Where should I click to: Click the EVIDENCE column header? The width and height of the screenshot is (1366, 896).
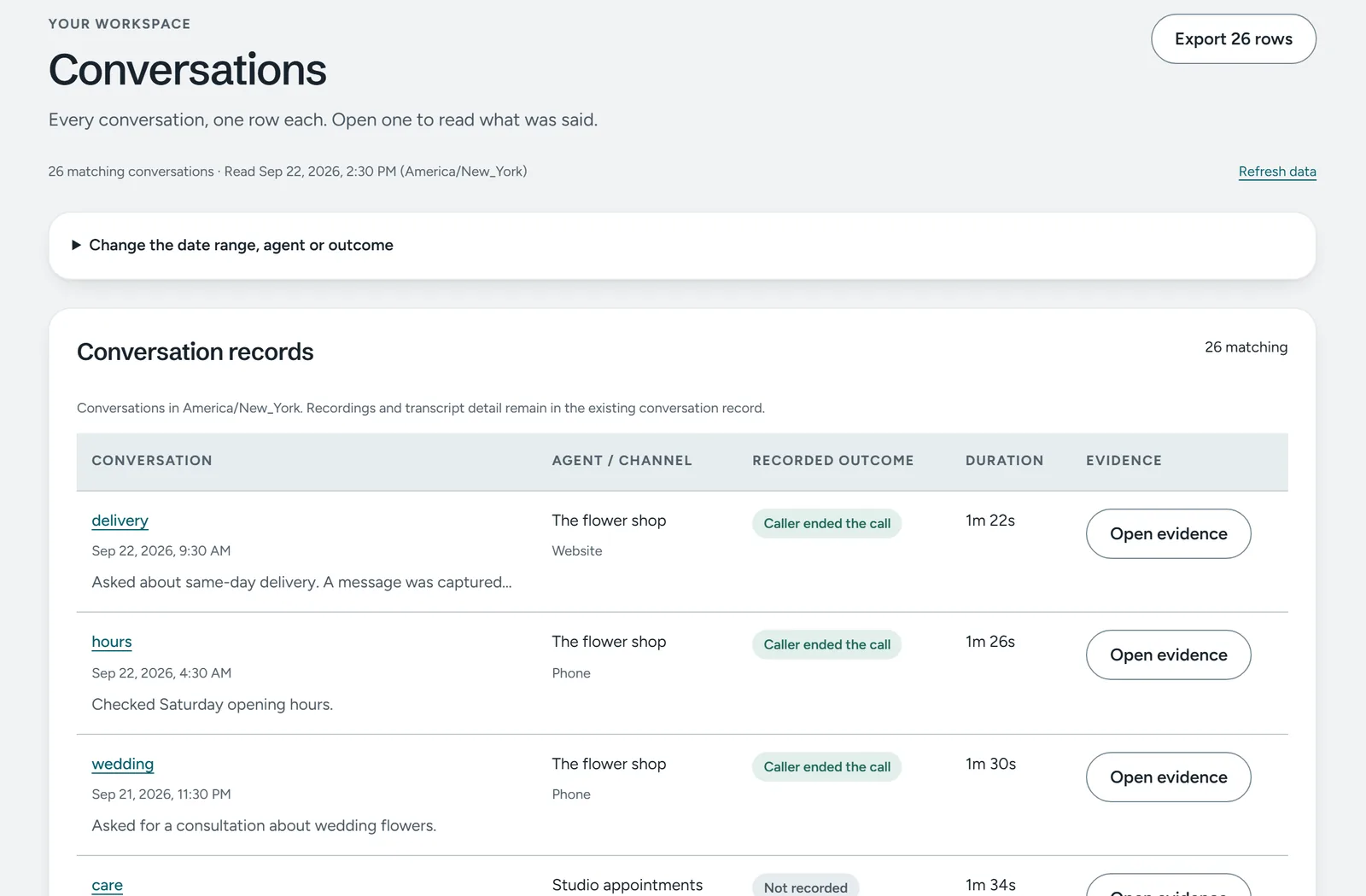[1124, 461]
